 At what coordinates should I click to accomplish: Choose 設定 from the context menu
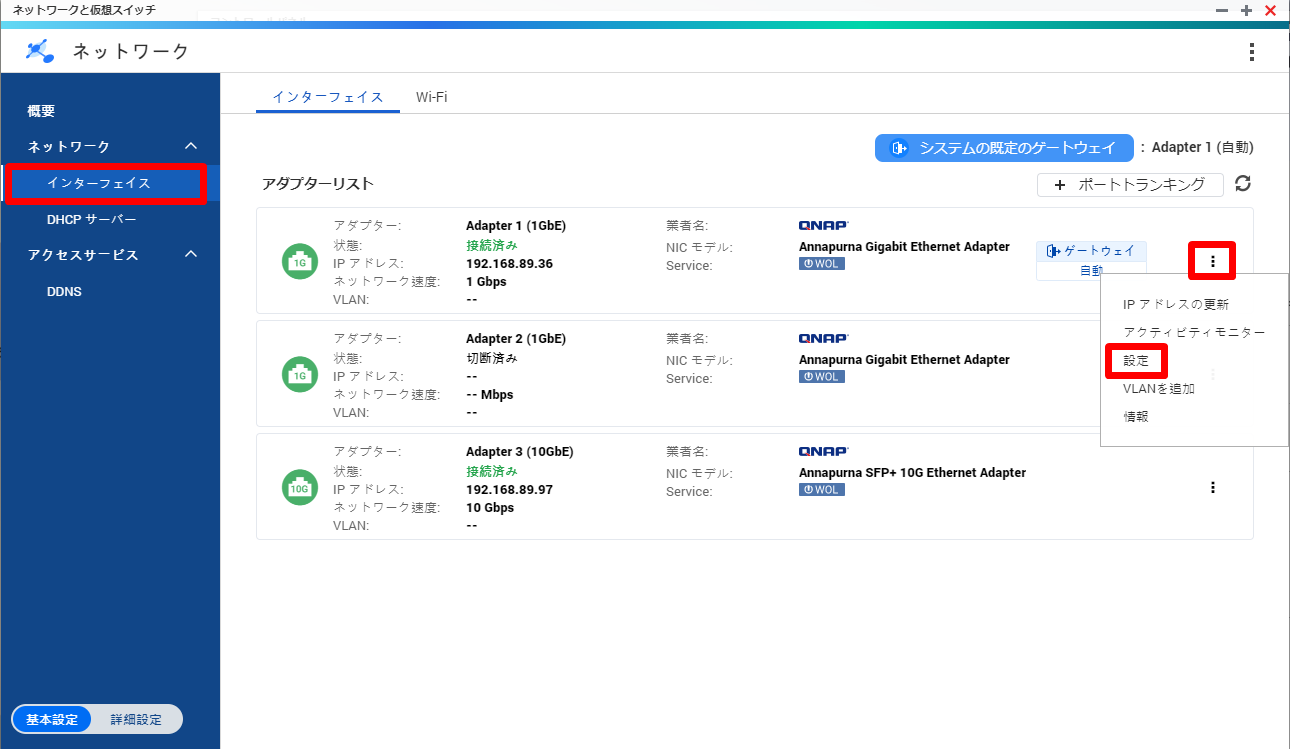coord(1136,360)
